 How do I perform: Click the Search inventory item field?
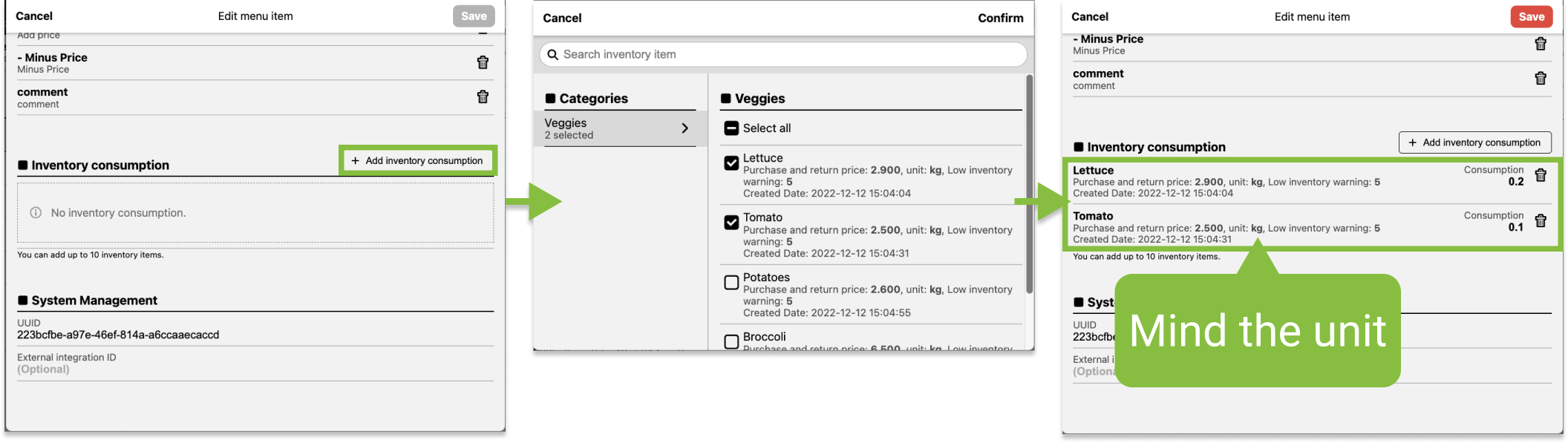(x=787, y=55)
